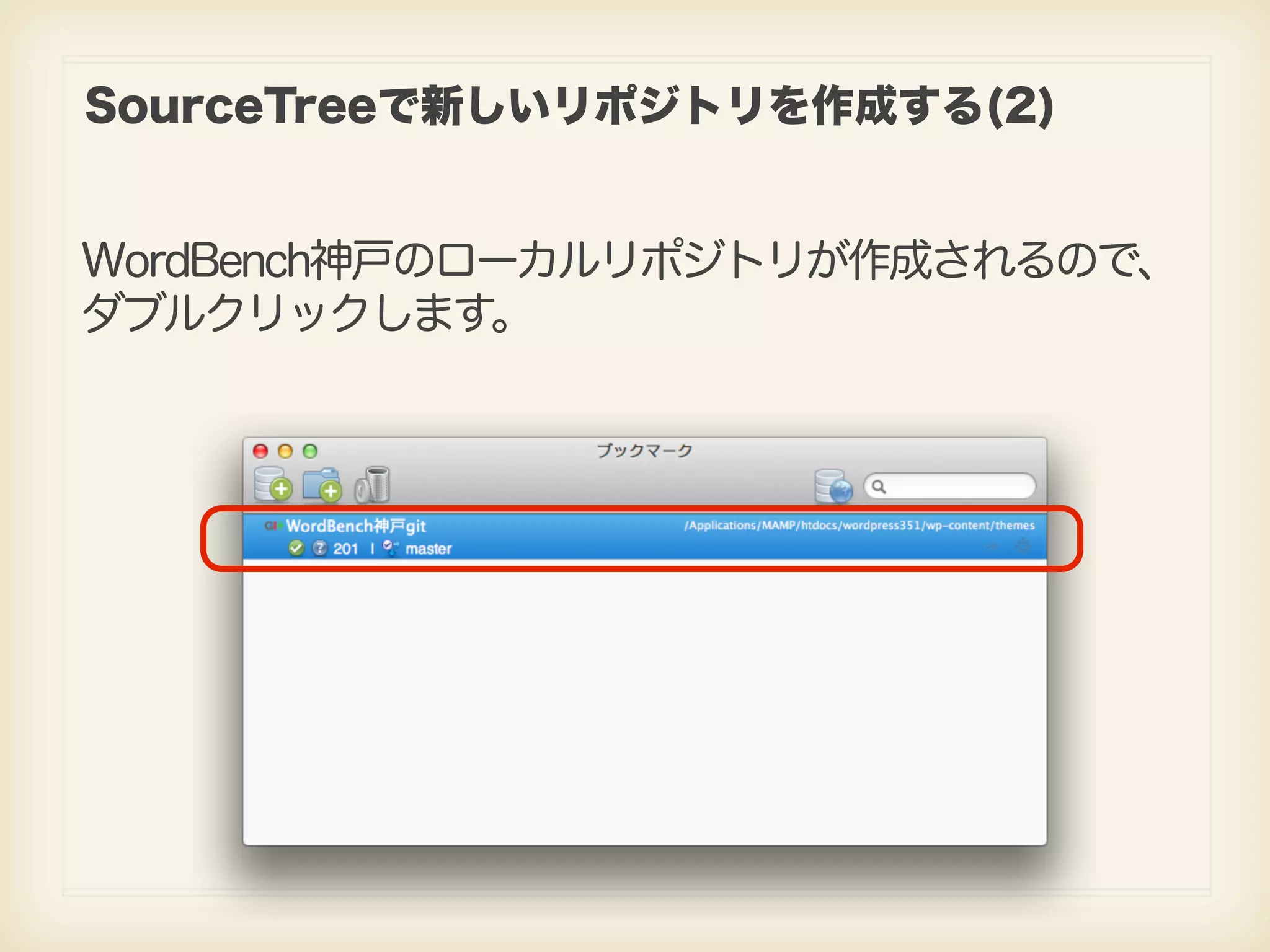Screen dimensions: 1270x952
Task: Click the 201 pending files count
Action: tap(345, 549)
